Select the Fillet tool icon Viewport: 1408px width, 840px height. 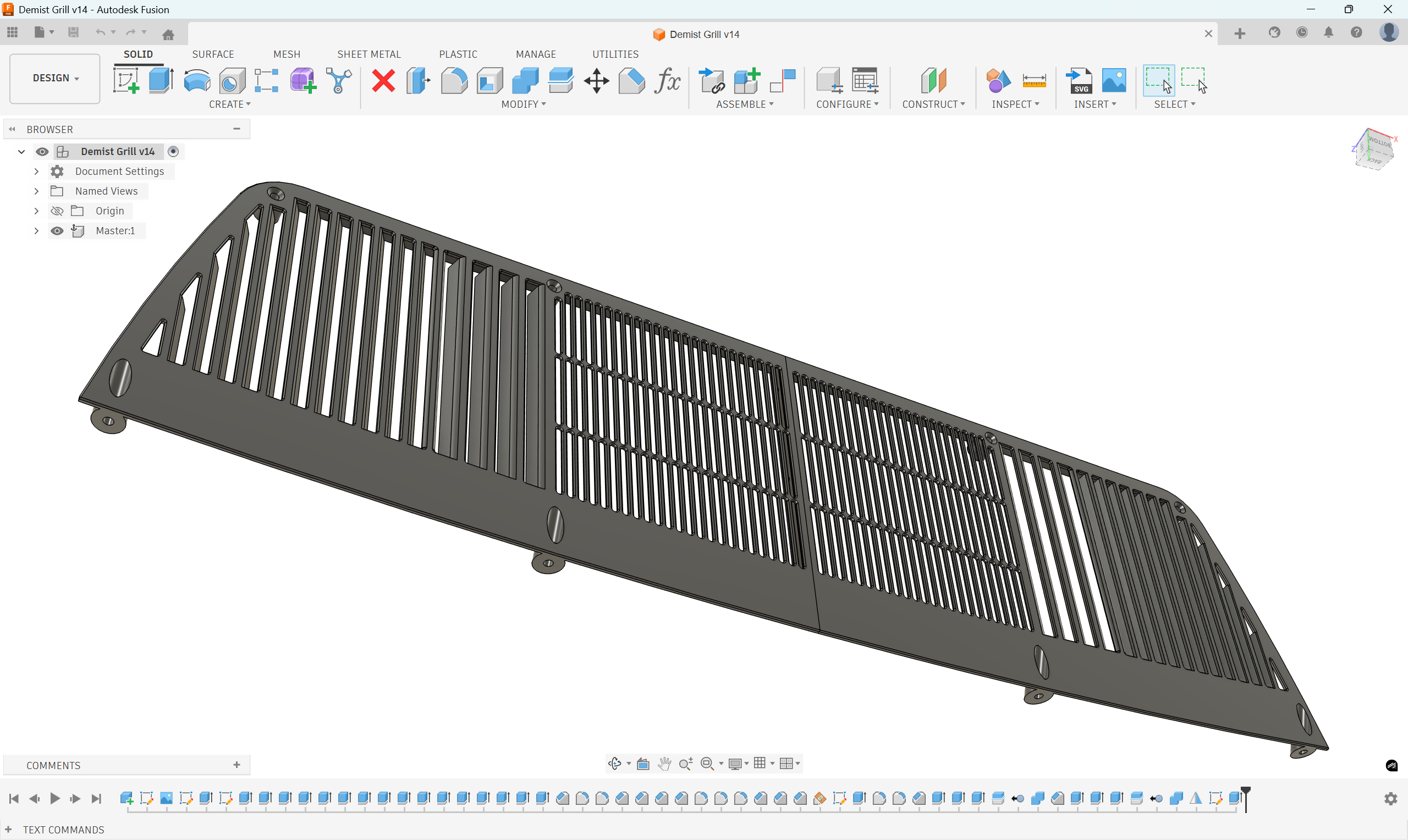tap(454, 80)
